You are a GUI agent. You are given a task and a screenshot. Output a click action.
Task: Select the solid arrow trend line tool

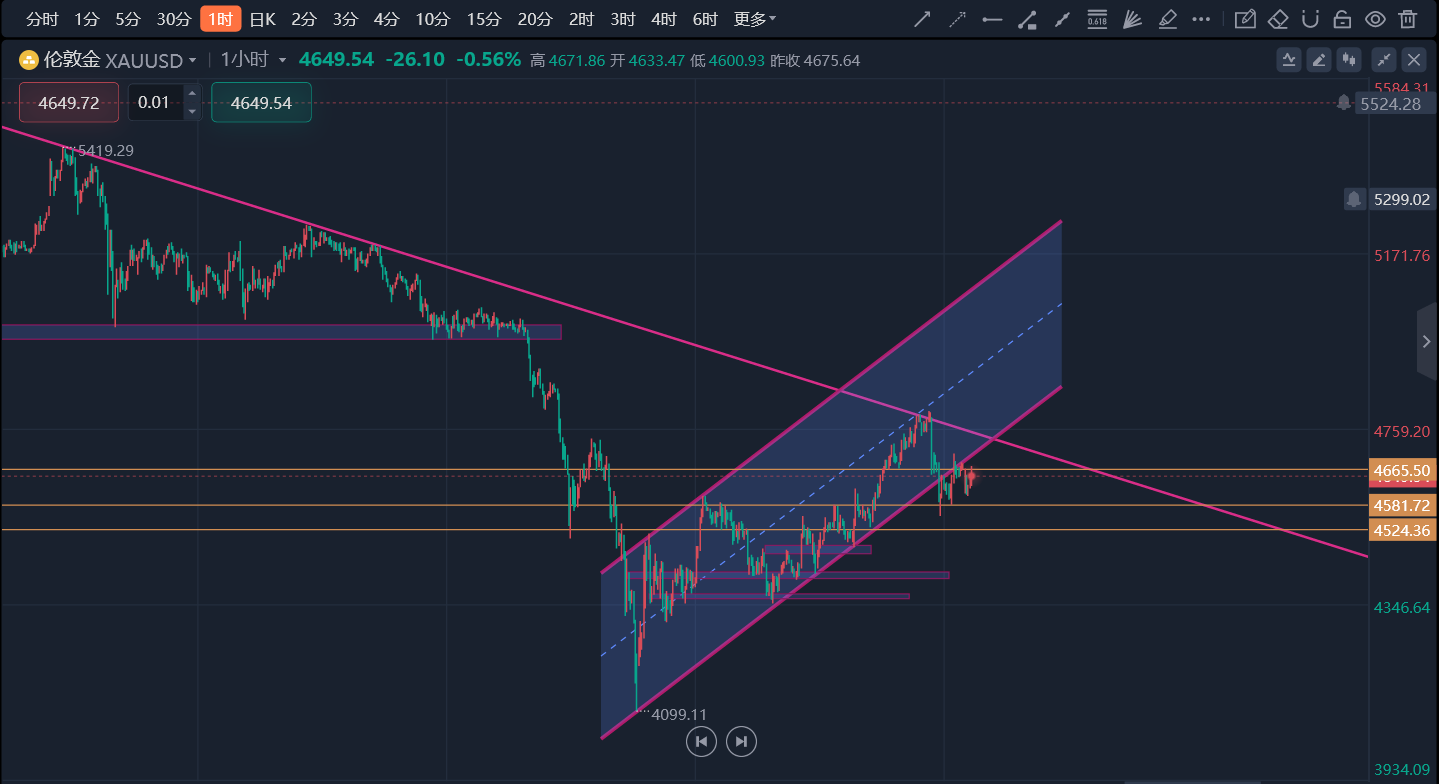pyautogui.click(x=923, y=19)
